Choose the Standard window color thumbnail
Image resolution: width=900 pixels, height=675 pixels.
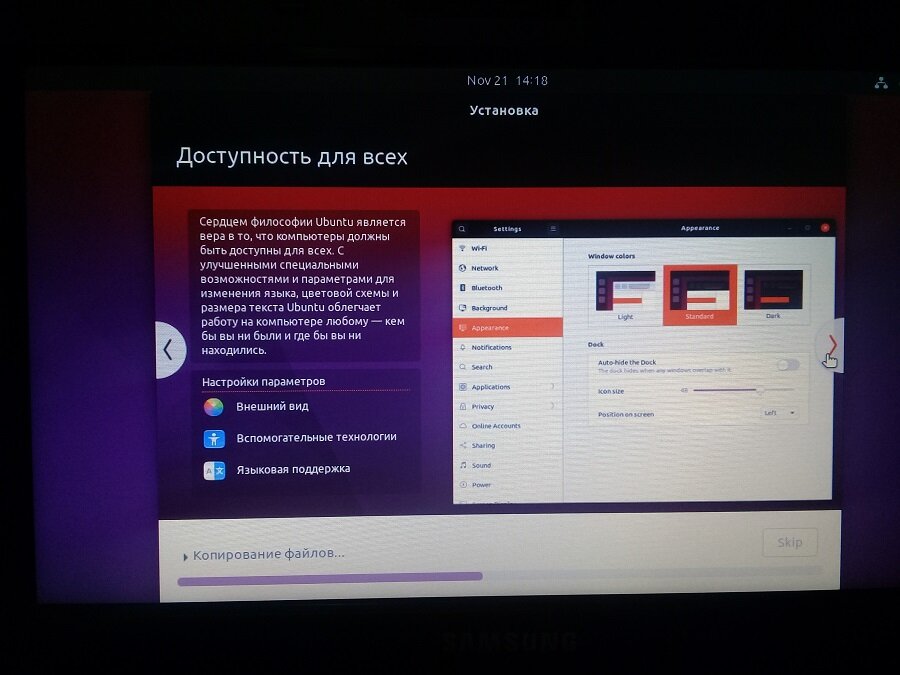tap(700, 295)
